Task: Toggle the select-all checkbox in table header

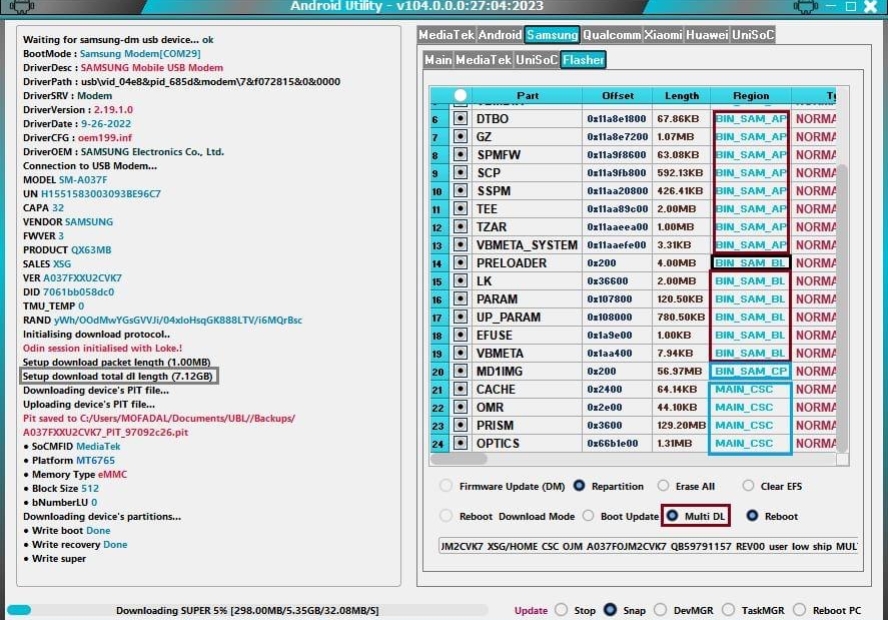Action: 460,95
